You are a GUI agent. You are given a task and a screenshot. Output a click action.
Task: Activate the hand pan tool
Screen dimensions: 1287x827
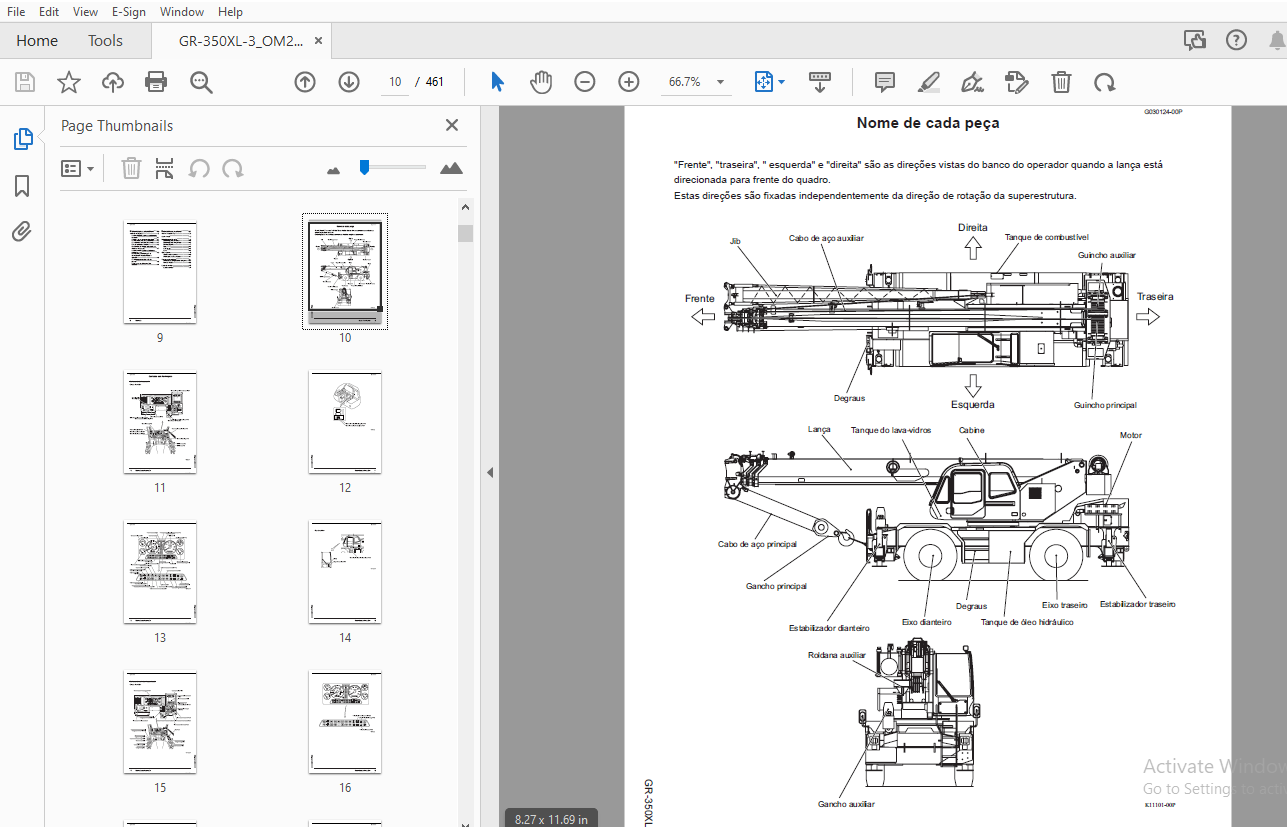pyautogui.click(x=541, y=82)
